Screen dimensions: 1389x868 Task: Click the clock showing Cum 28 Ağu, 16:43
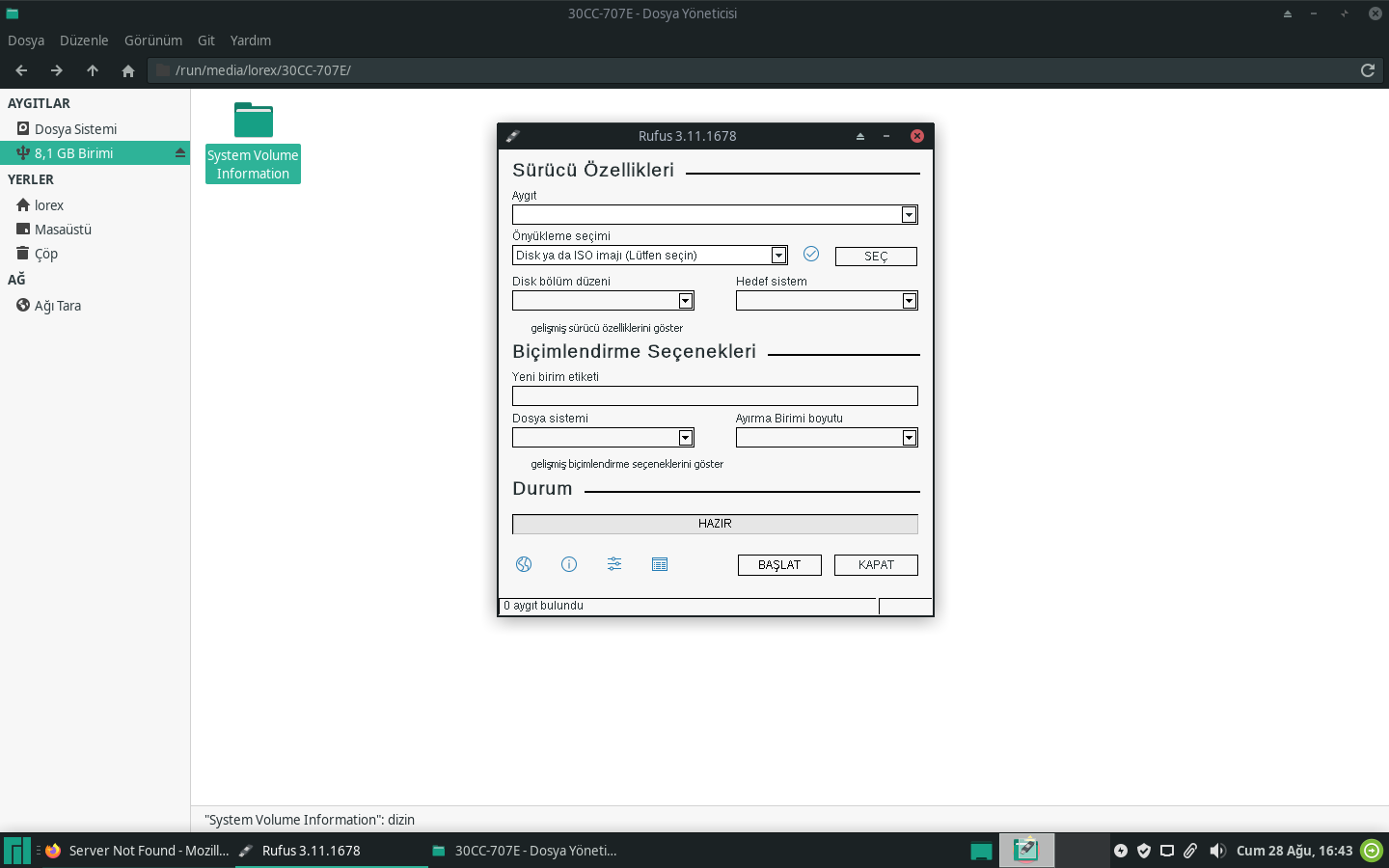click(x=1294, y=851)
